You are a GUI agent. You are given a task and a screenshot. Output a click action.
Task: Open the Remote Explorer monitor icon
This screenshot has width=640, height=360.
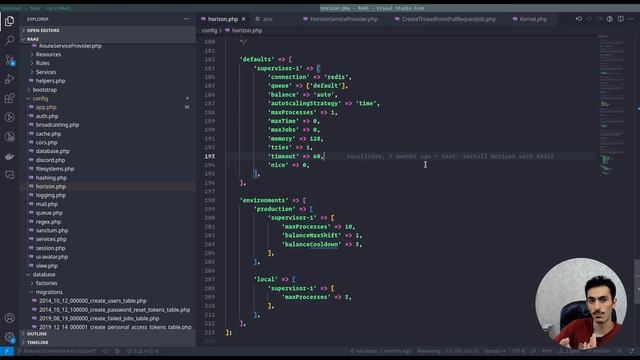(9, 175)
